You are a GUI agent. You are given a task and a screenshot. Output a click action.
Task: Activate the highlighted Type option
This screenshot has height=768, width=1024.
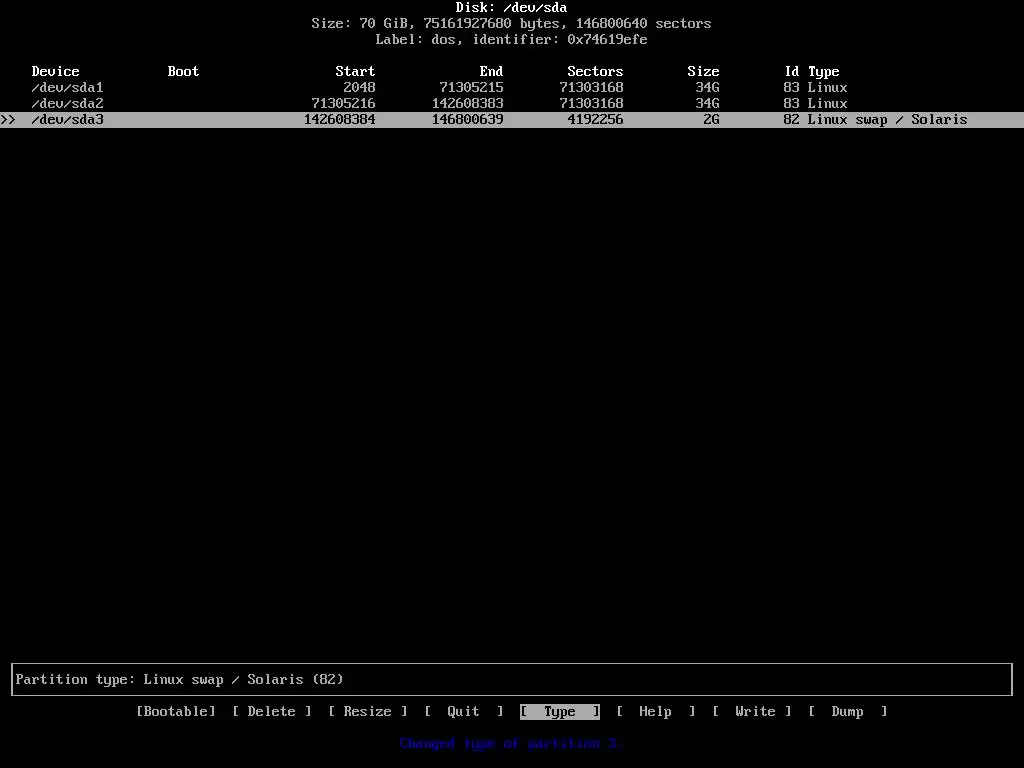(560, 711)
